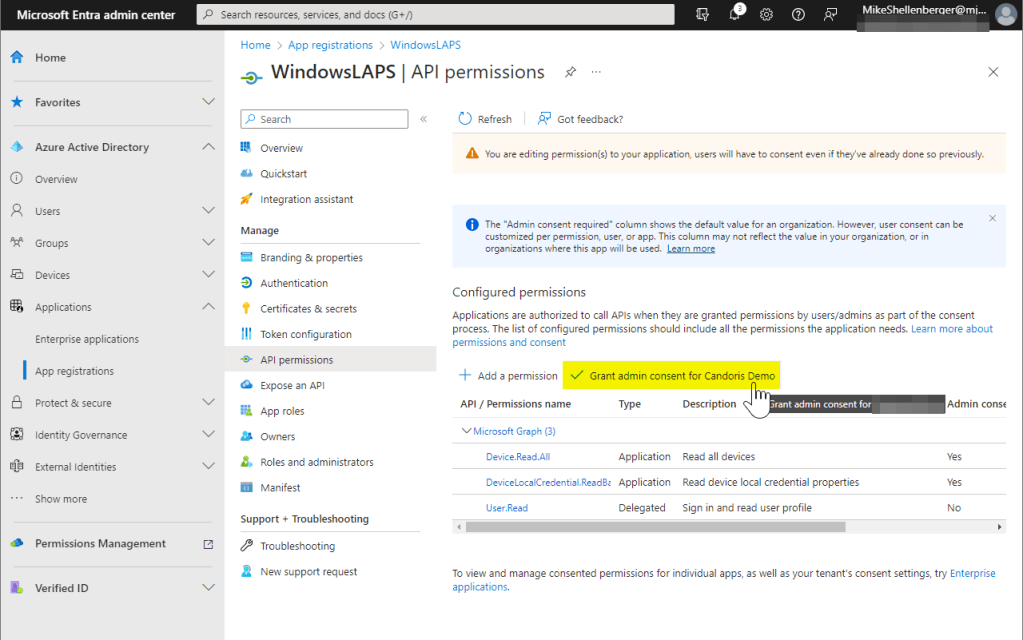This screenshot has width=1023, height=640.
Task: Expand the Users section in sidebar
Action: pyautogui.click(x=208, y=211)
